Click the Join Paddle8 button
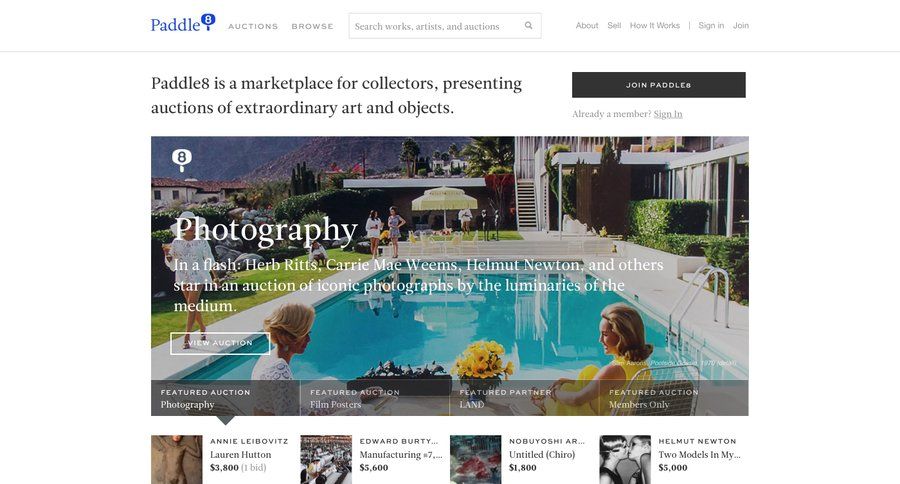Screen dimensions: 900x484 (658, 85)
